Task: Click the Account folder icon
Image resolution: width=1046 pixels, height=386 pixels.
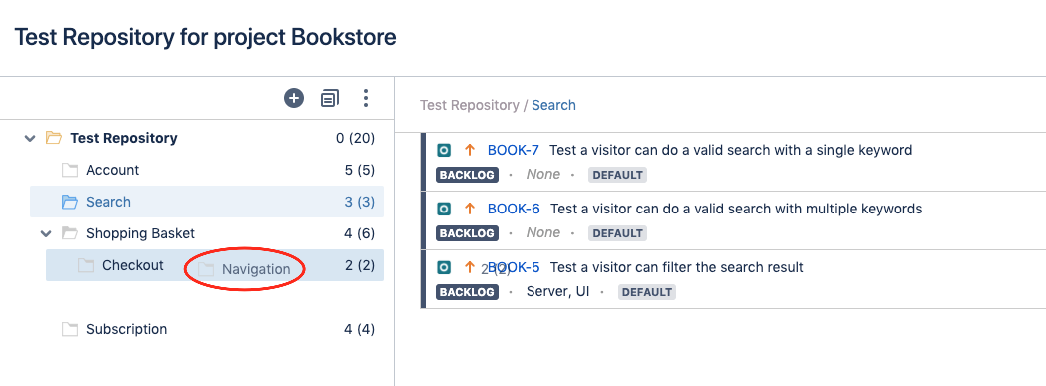Action: (x=70, y=170)
